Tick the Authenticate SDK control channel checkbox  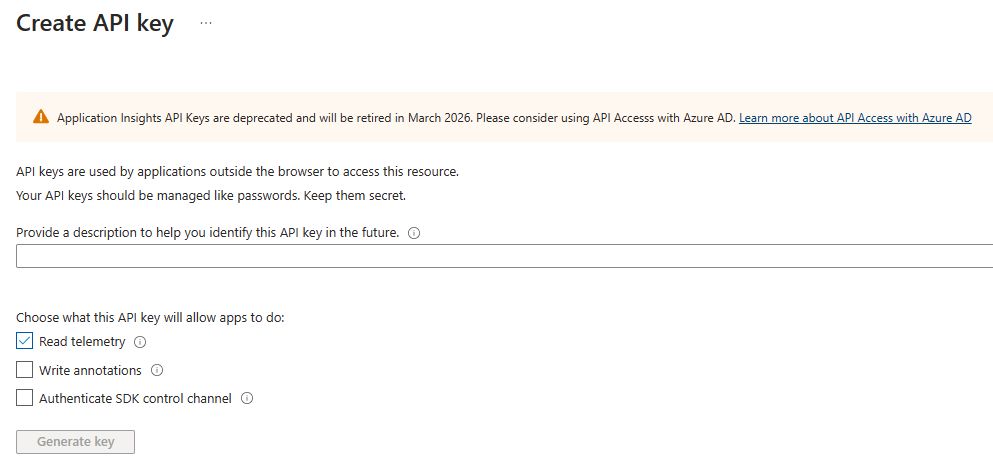pyautogui.click(x=25, y=398)
